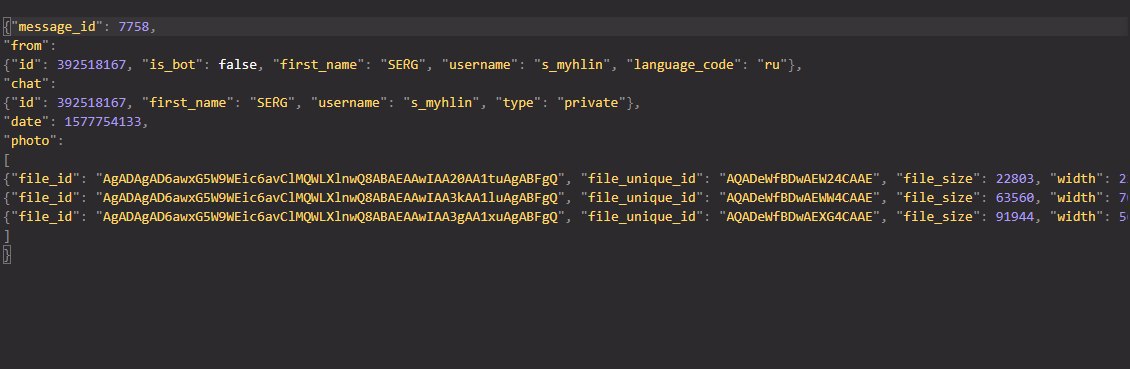Click the opening square bracket
Screen dimensions: 1130x369
(6, 159)
